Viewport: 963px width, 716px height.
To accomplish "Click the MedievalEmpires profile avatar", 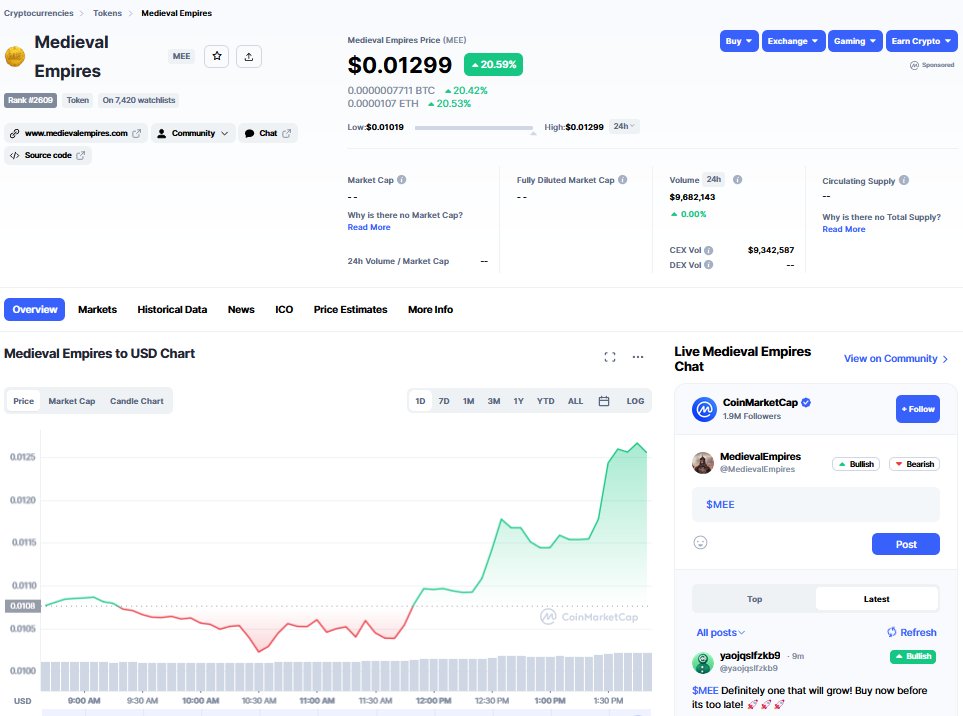I will (703, 463).
